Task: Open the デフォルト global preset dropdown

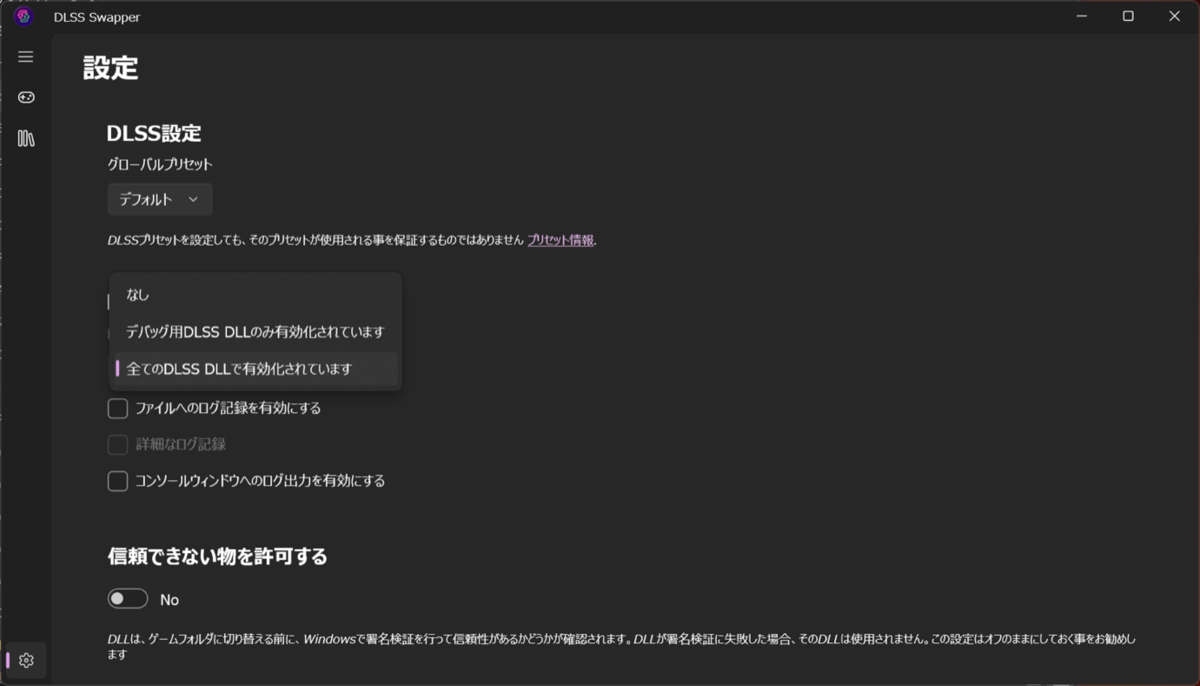Action: pos(159,199)
